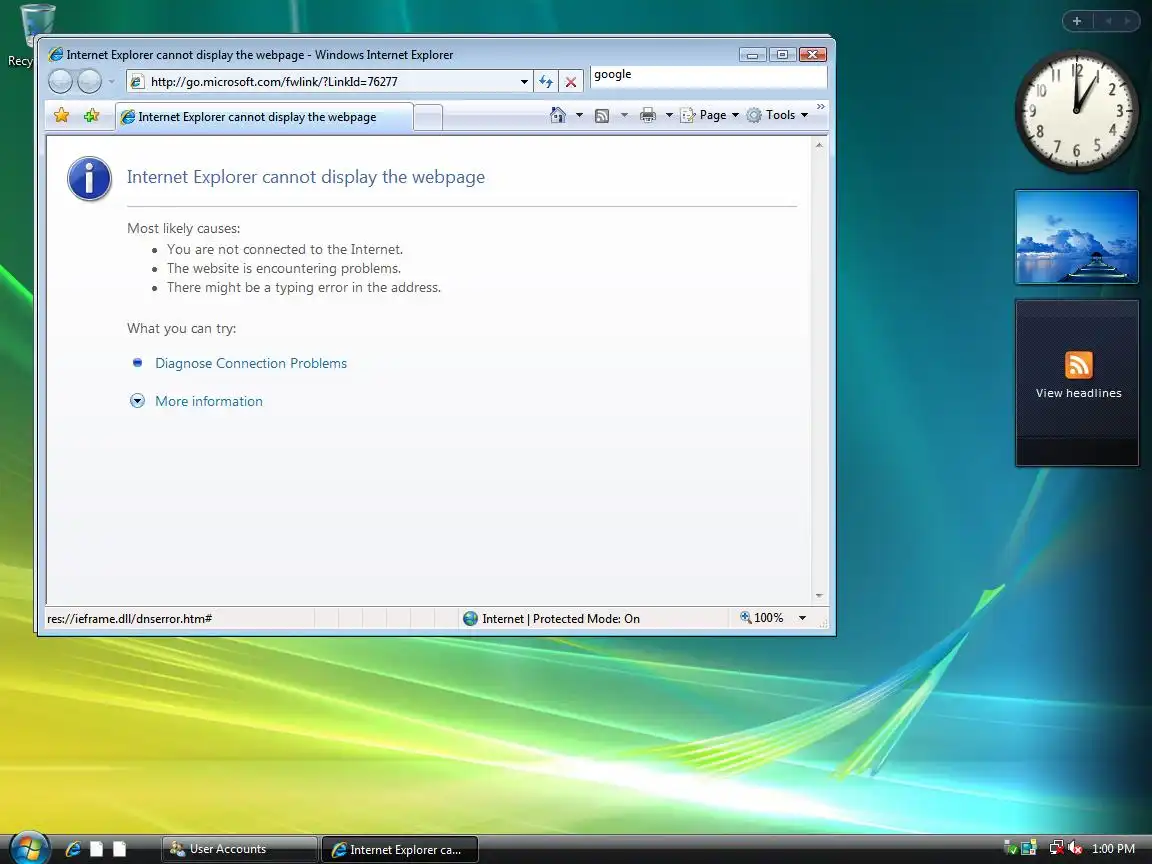The height and width of the screenshot is (864, 1152).
Task: Click the taskbar clock showing 1:00 PM
Action: 1113,849
